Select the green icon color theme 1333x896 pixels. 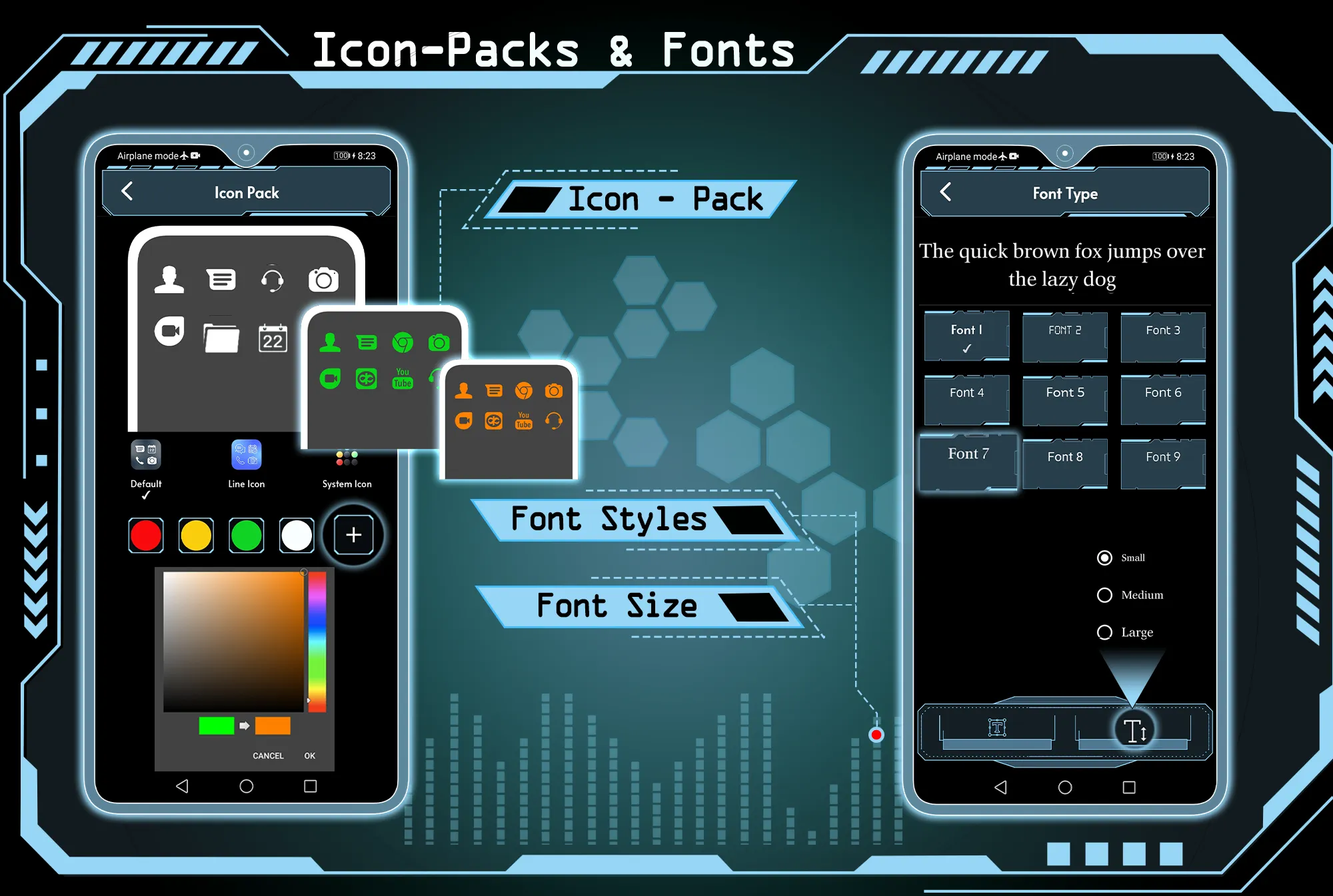(x=248, y=535)
